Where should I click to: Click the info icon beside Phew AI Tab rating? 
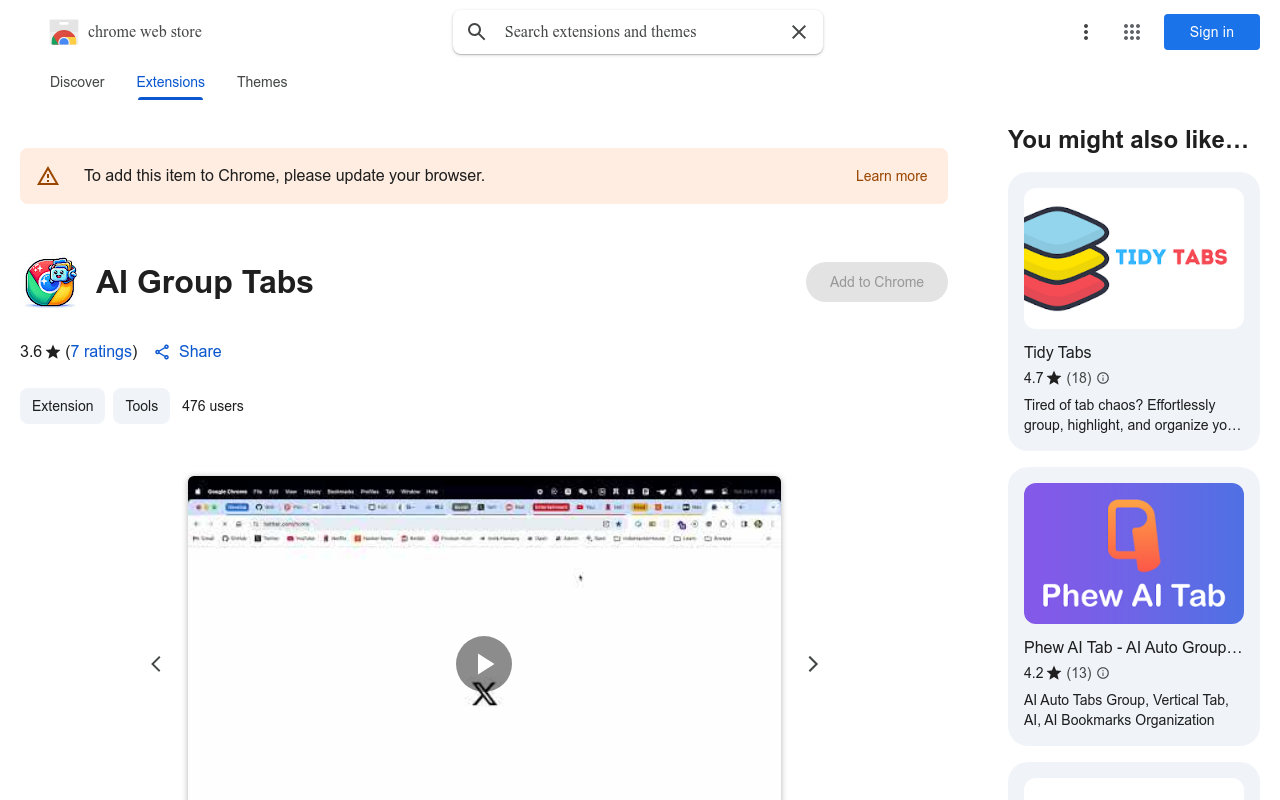[x=1102, y=673]
